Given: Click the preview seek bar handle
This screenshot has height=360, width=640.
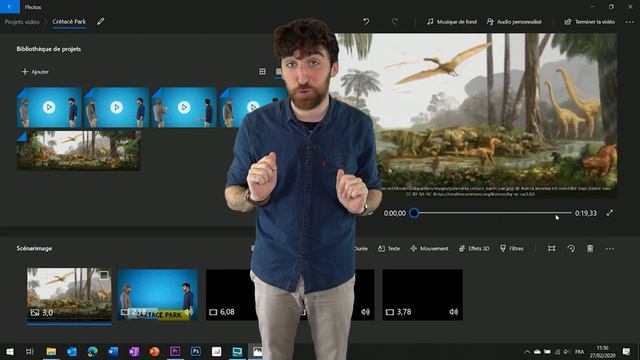Looking at the screenshot, I should click(414, 213).
